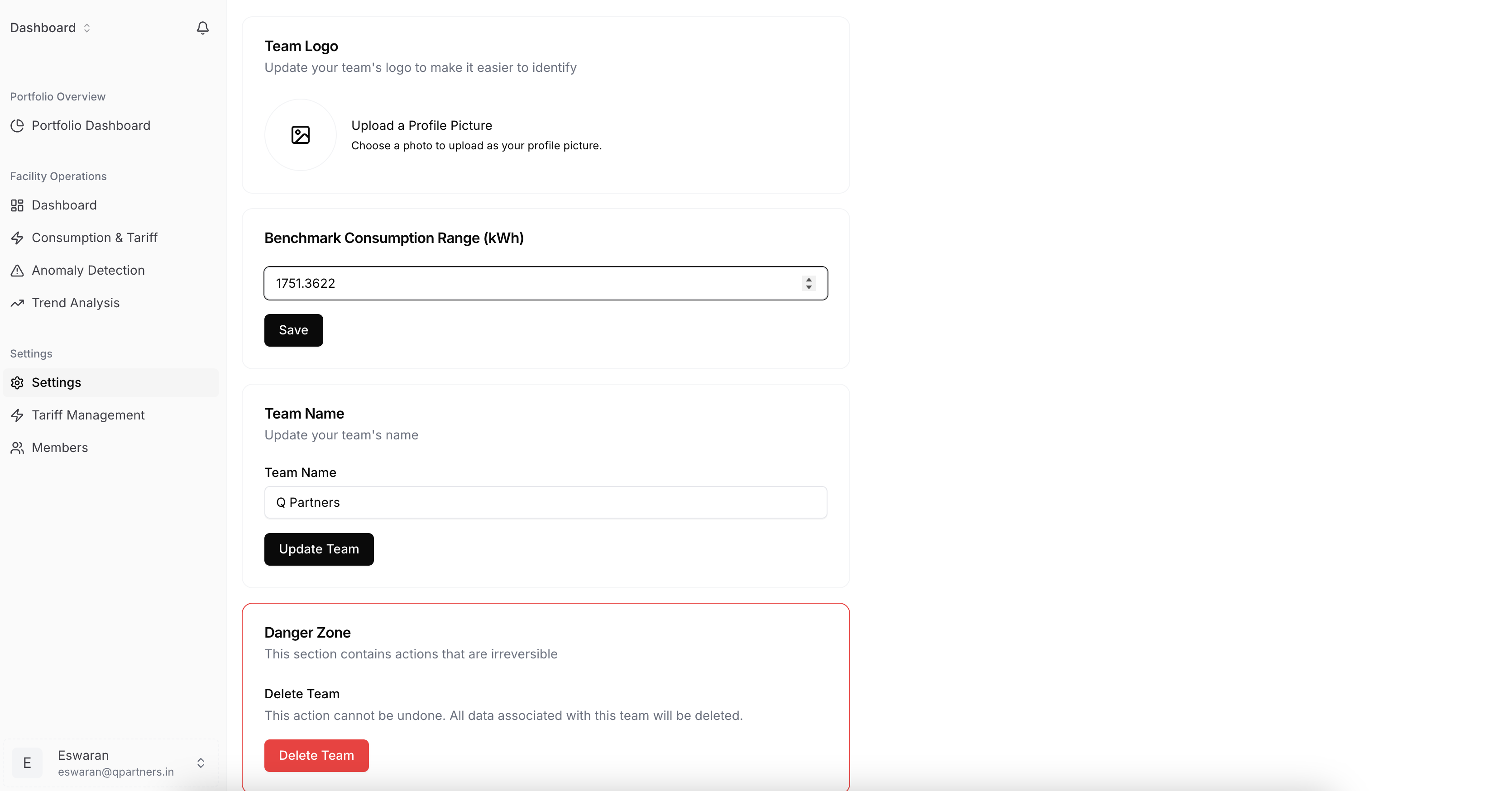Go to the Trend Analysis page

(76, 303)
